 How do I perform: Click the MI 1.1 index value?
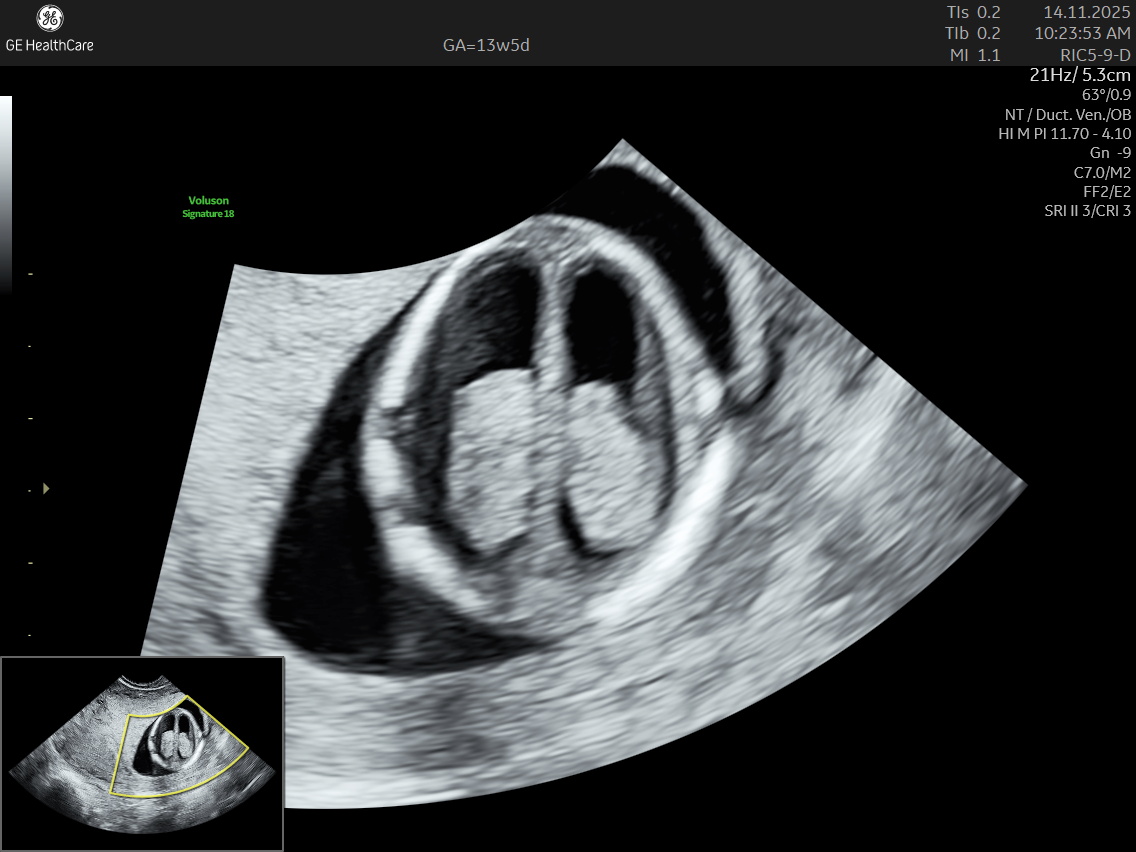pos(974,55)
